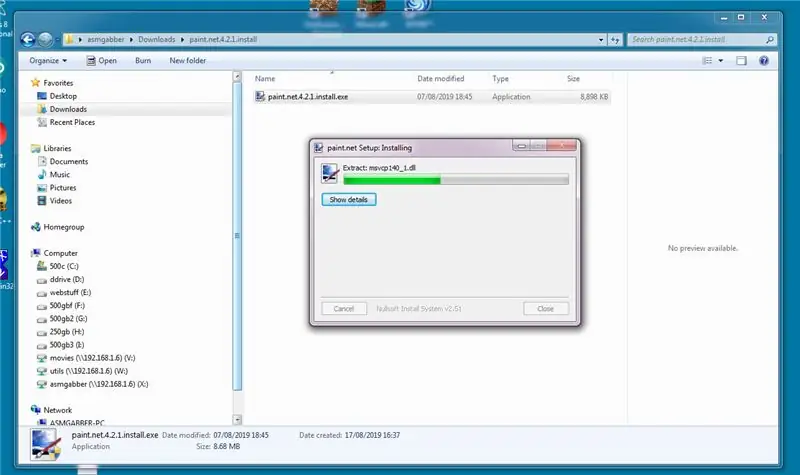Open the view options dropdown arrow
Viewport: 800px width, 475px height.
click(x=720, y=61)
